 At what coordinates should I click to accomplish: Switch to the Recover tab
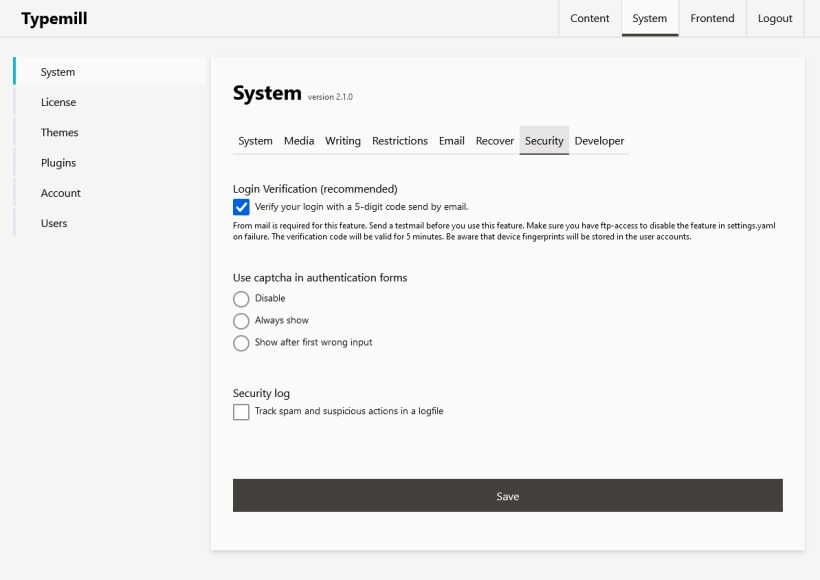tap(495, 141)
